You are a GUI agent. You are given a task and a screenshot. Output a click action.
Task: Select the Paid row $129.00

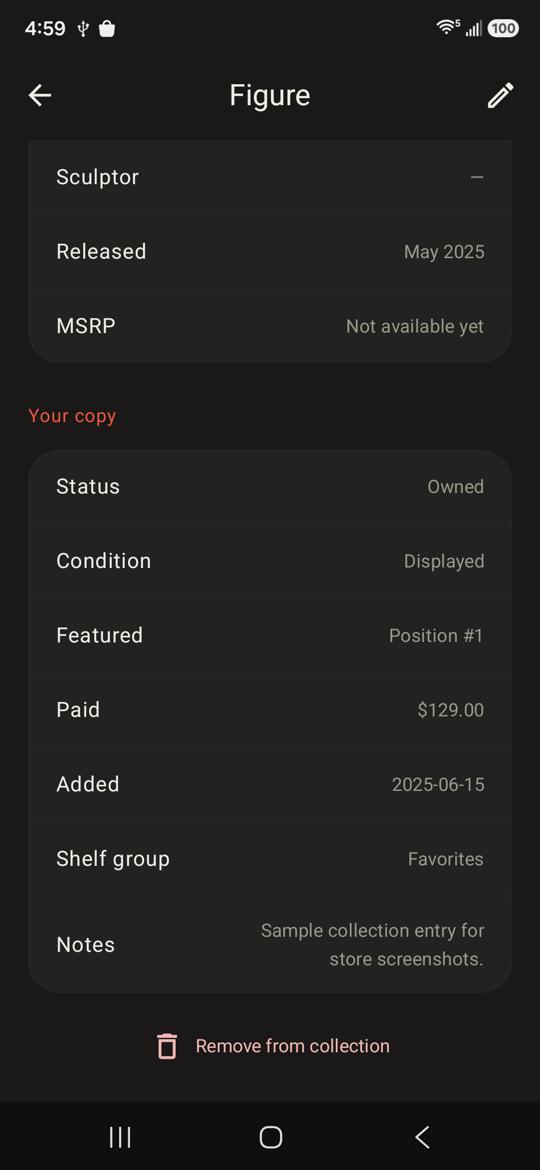pyautogui.click(x=270, y=710)
